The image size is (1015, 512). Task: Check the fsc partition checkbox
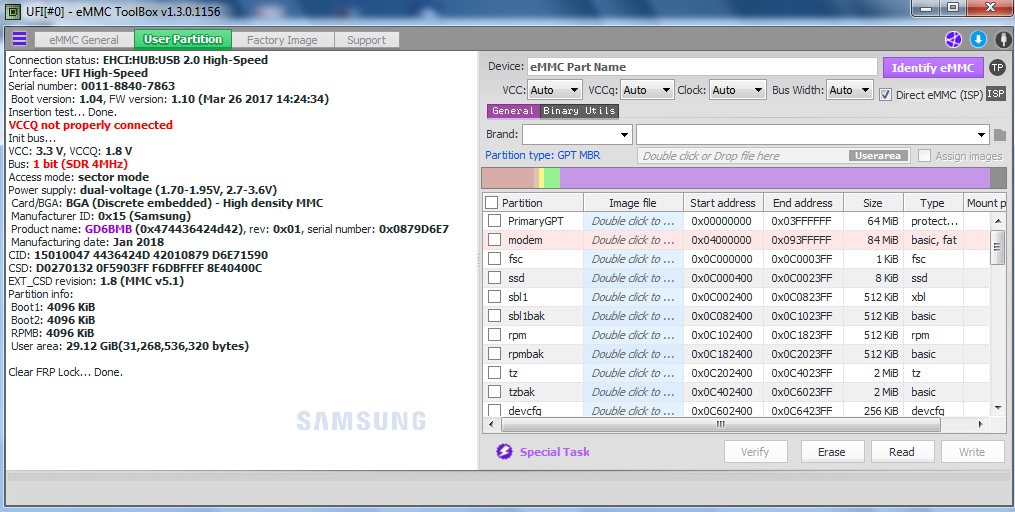pos(495,259)
